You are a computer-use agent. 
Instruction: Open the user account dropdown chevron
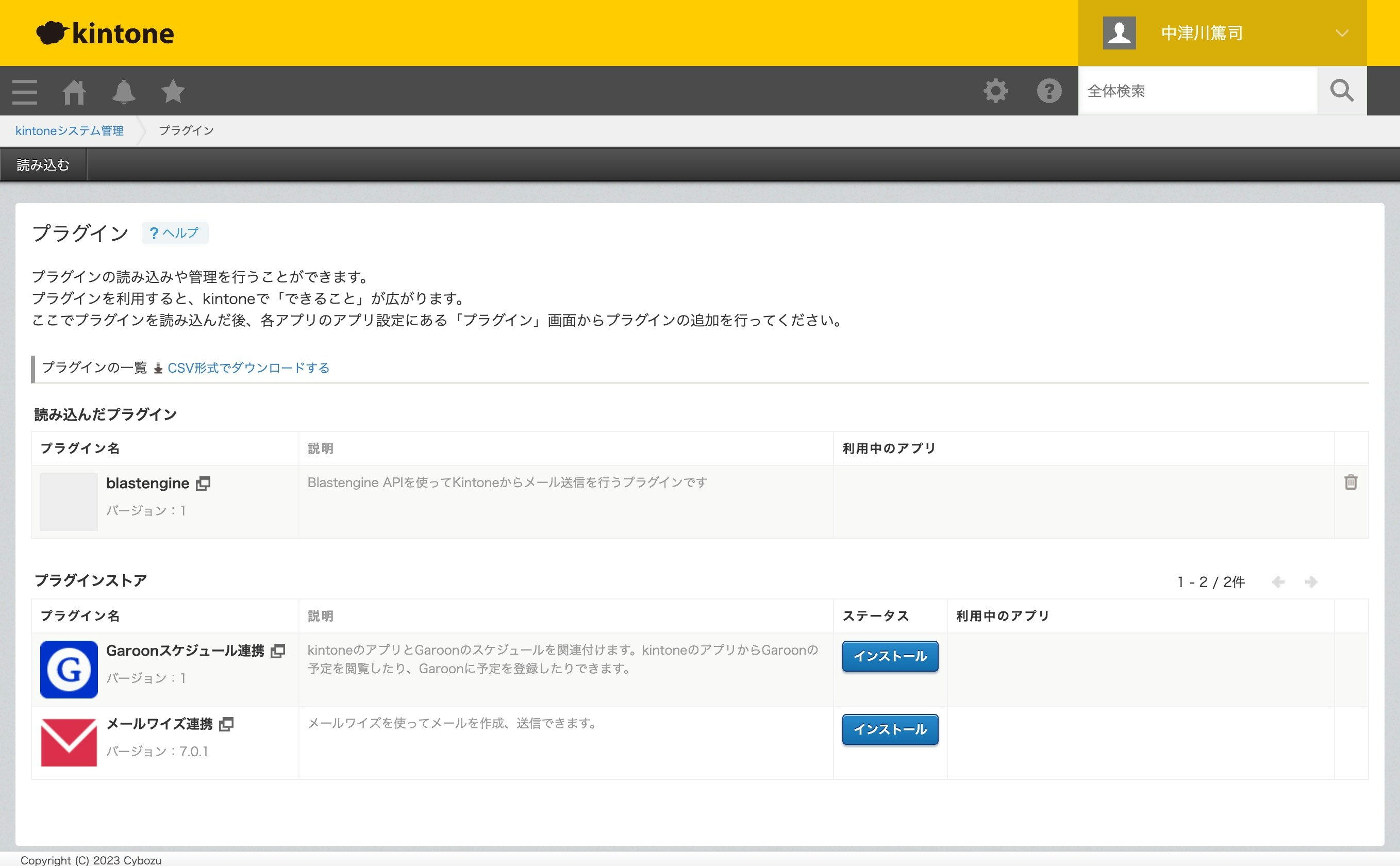click(x=1342, y=32)
